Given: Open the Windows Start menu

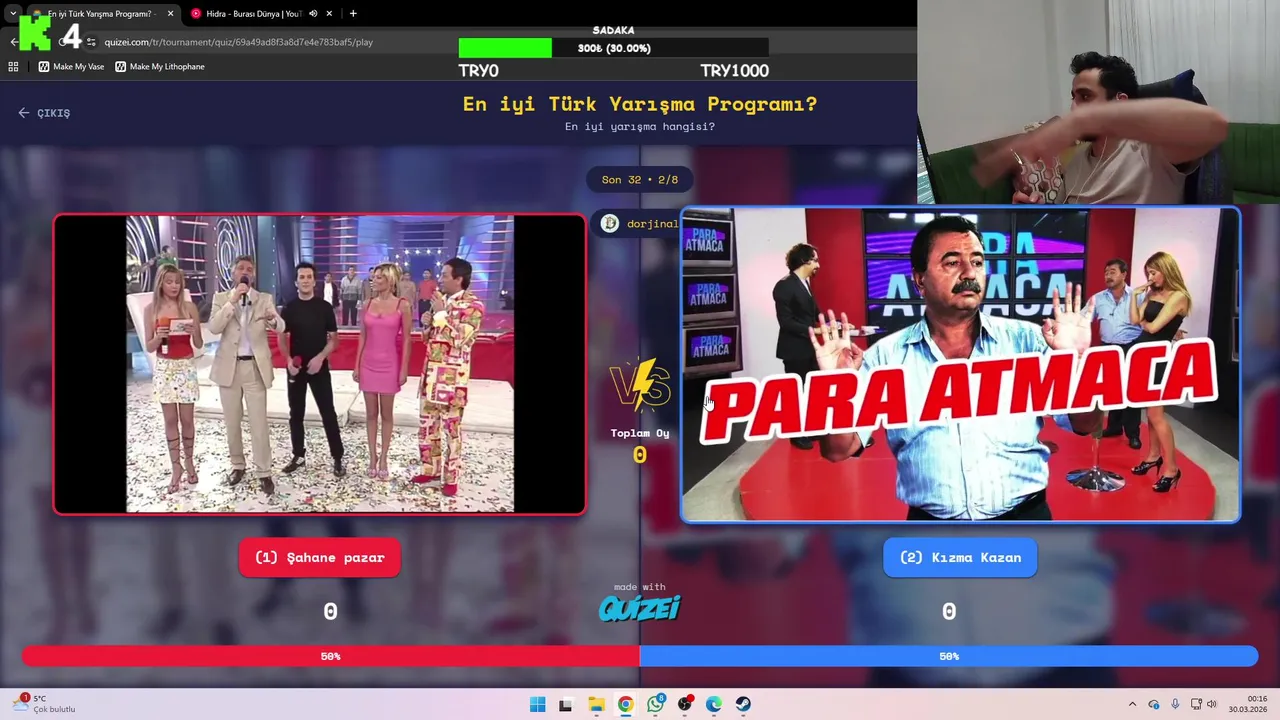Looking at the screenshot, I should (537, 704).
